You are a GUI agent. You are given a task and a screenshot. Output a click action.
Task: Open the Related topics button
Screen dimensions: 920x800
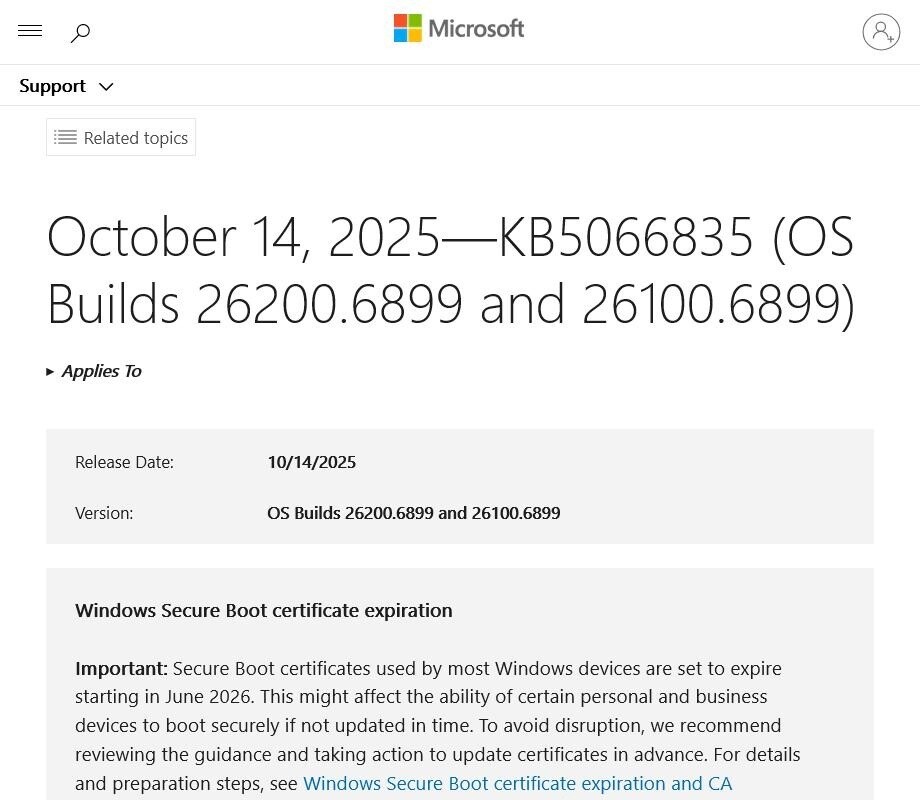coord(120,137)
